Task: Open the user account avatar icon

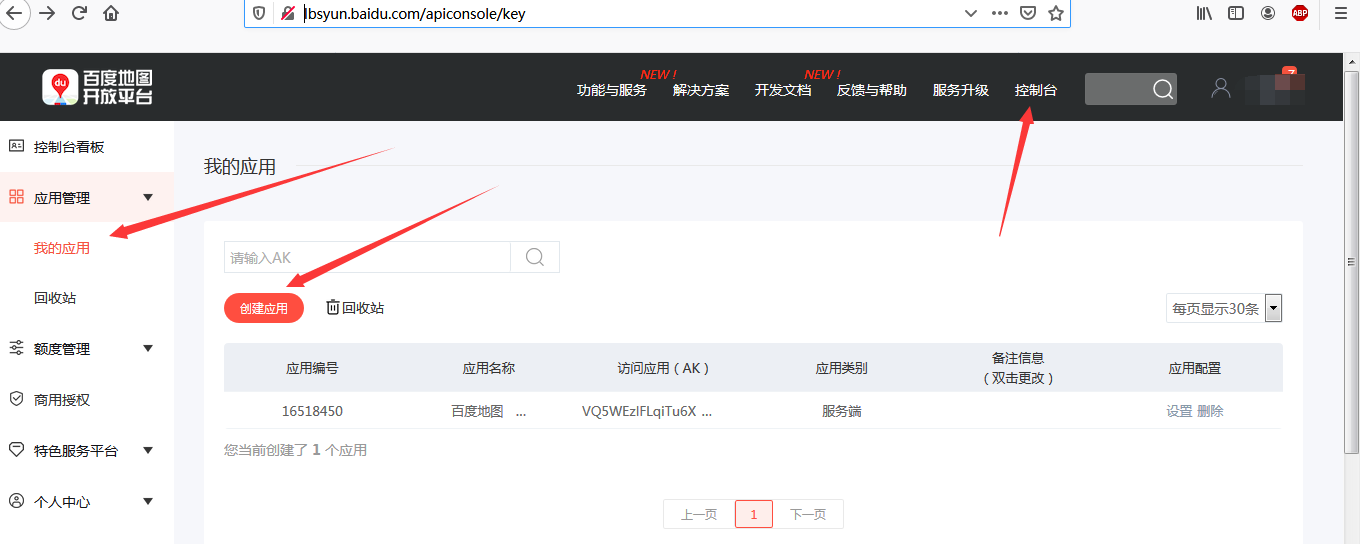Action: click(1220, 88)
